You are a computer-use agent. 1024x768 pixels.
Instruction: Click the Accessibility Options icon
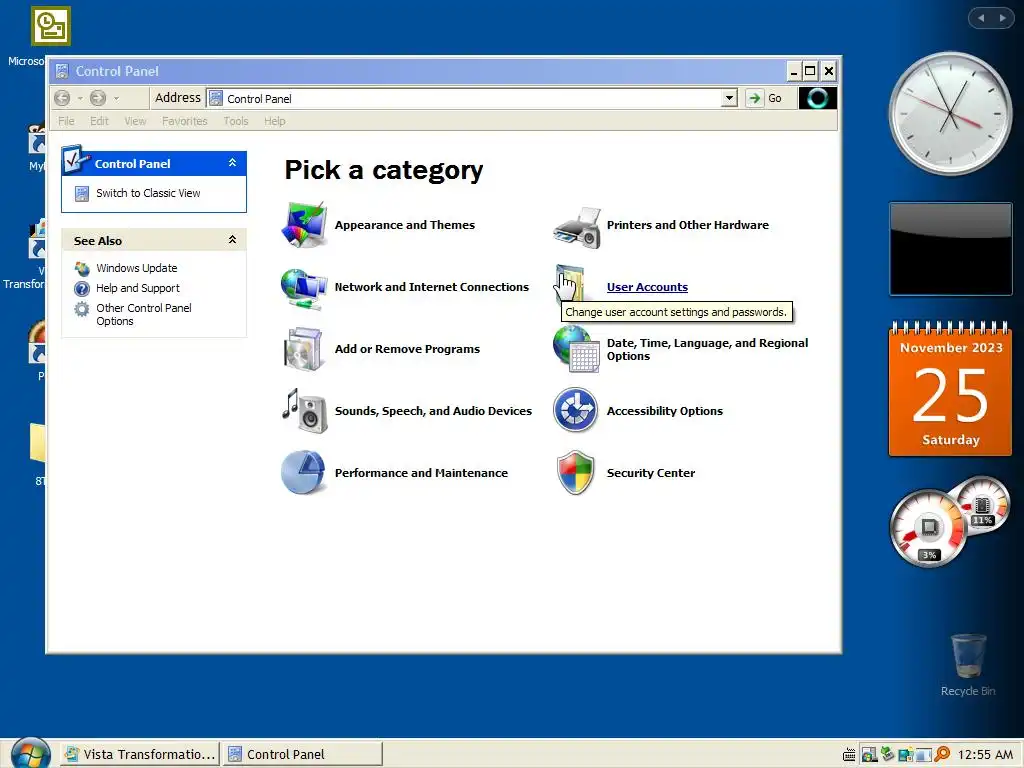(x=575, y=410)
